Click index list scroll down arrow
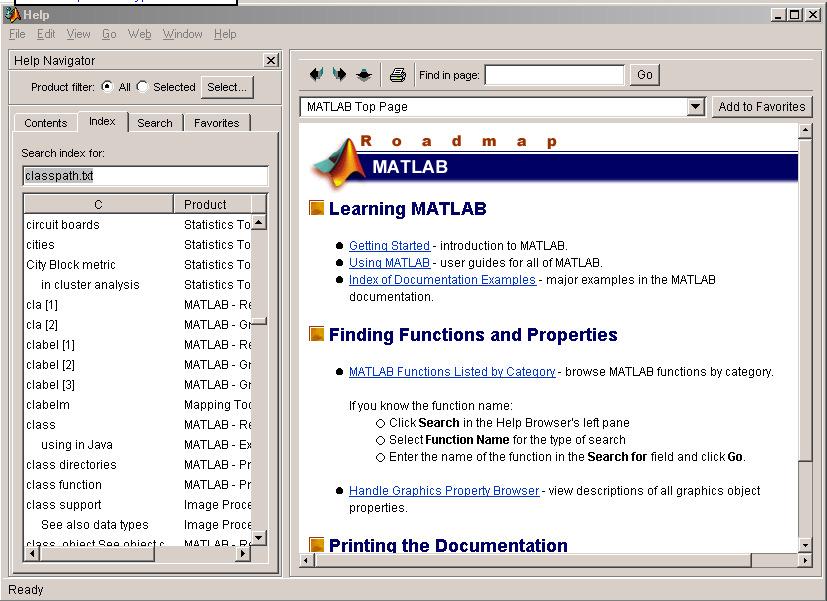 259,538
